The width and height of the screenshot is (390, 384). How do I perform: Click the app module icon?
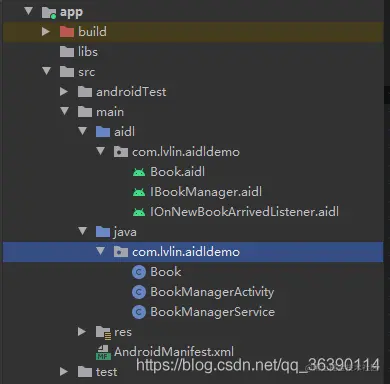(49, 13)
